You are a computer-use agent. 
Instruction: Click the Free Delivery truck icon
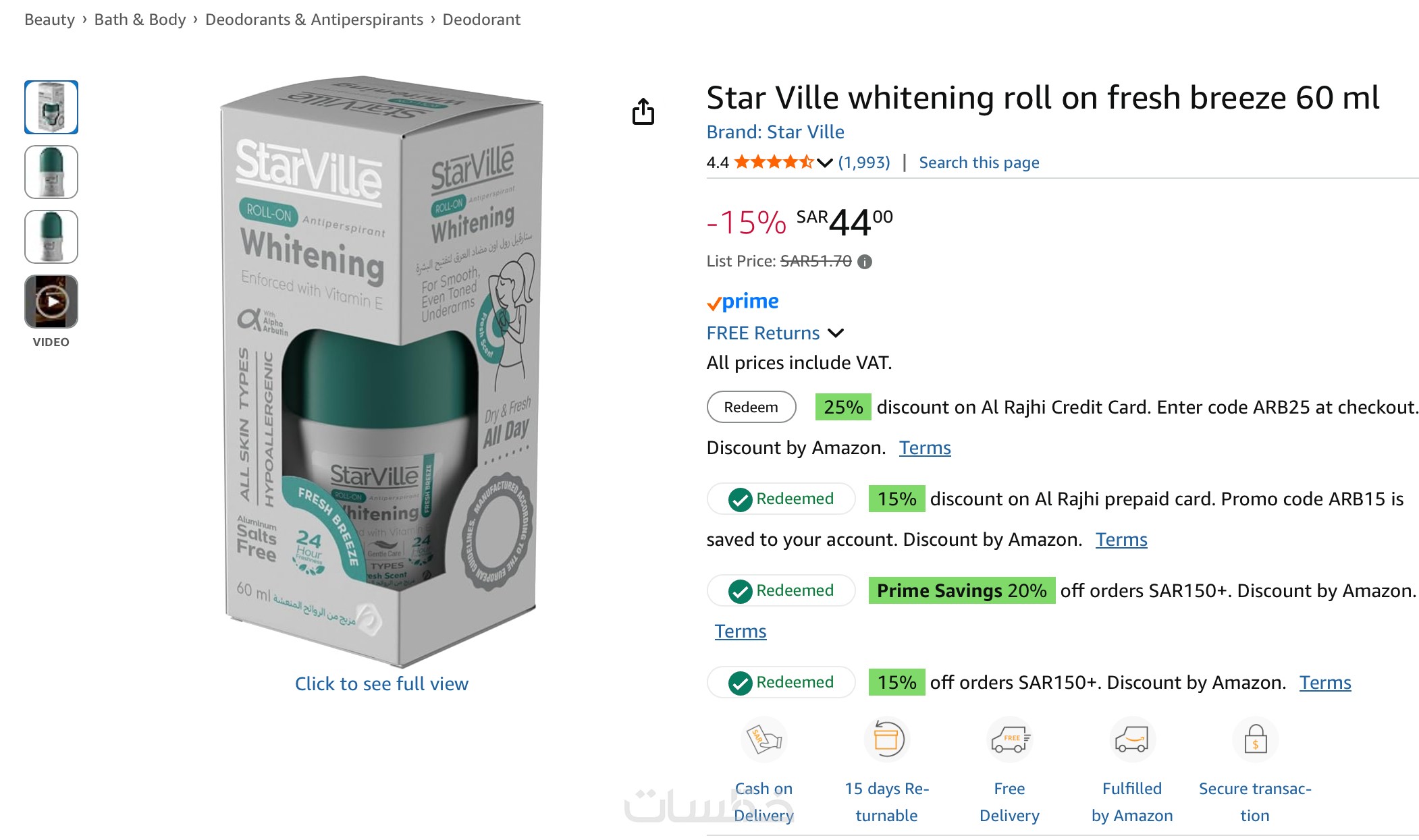1009,739
